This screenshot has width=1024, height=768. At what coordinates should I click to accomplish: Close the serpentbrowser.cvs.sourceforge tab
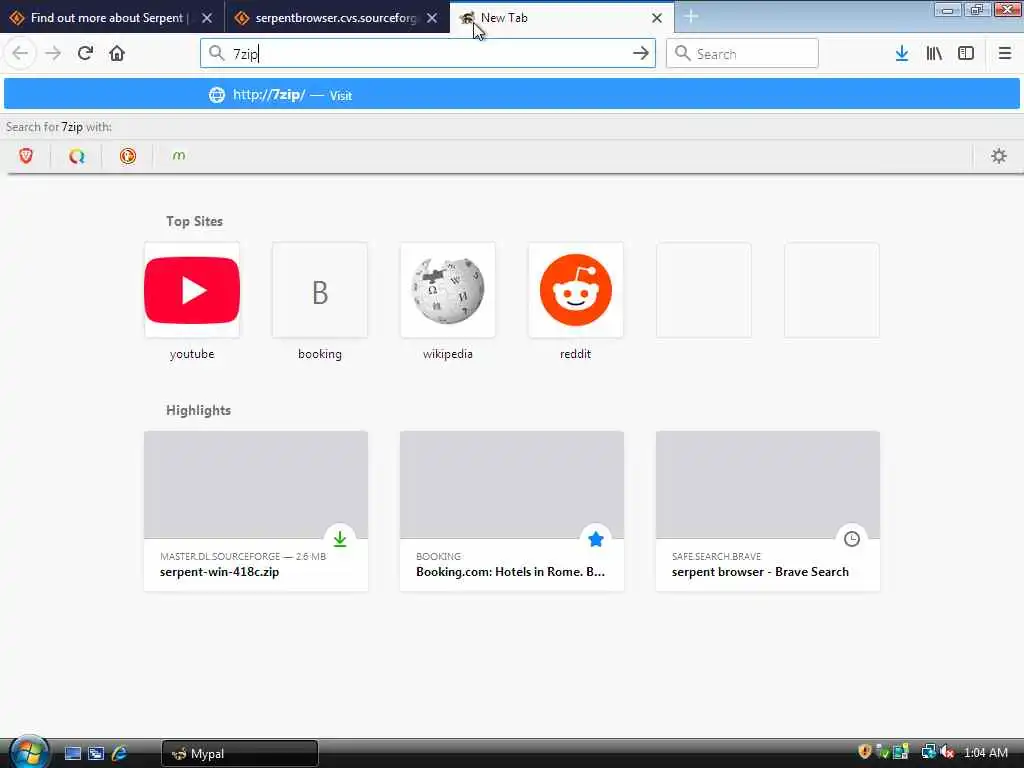[x=432, y=18]
